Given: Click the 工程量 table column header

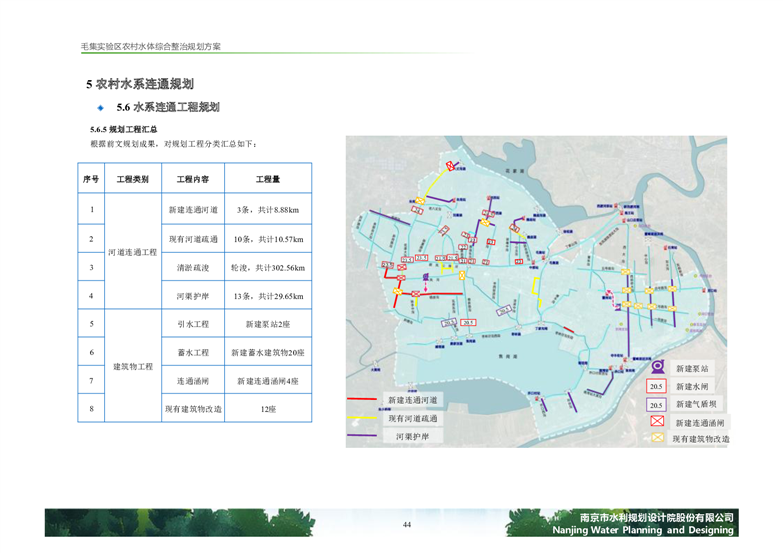Looking at the screenshot, I should click(x=267, y=180).
